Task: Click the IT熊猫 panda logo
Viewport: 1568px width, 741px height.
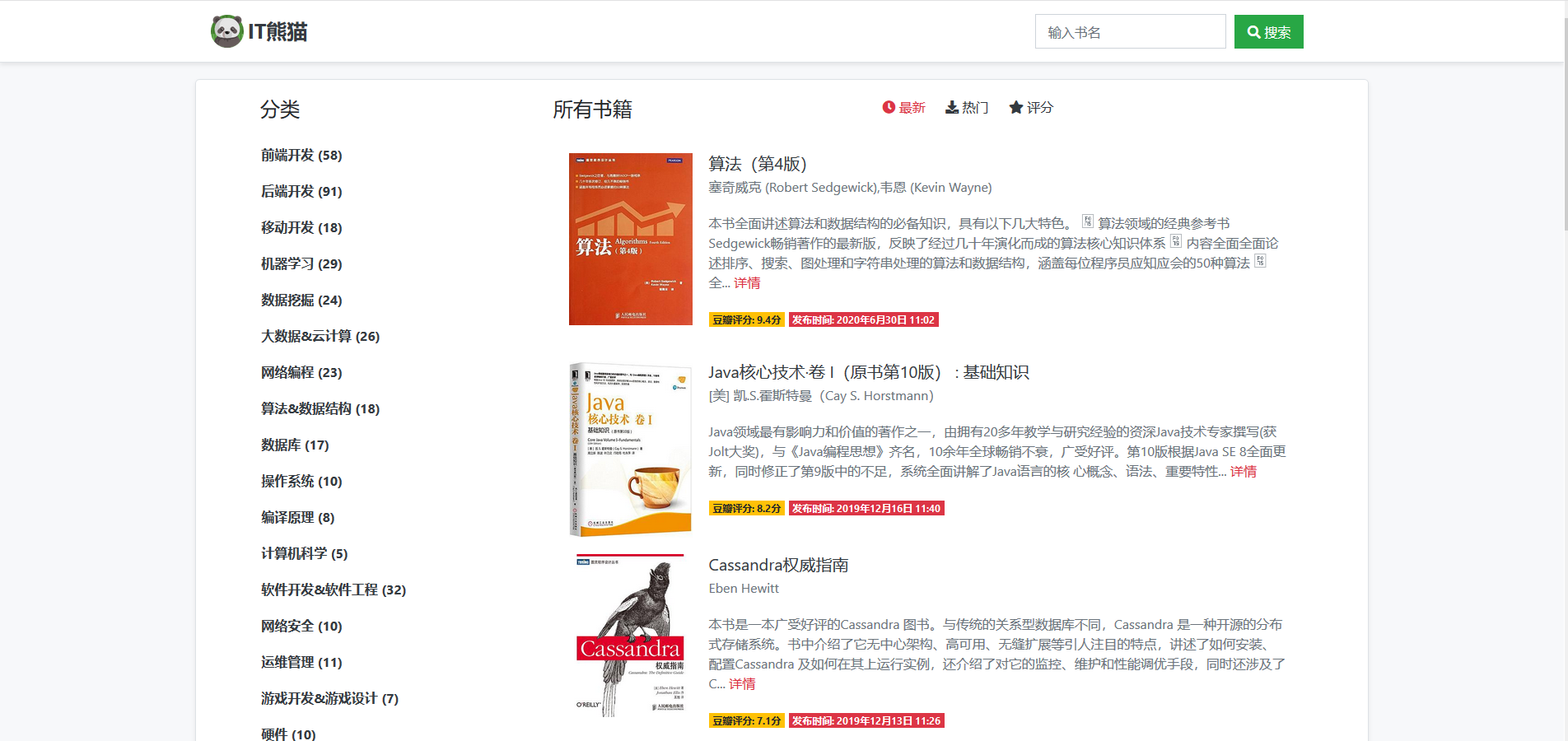Action: (x=225, y=30)
